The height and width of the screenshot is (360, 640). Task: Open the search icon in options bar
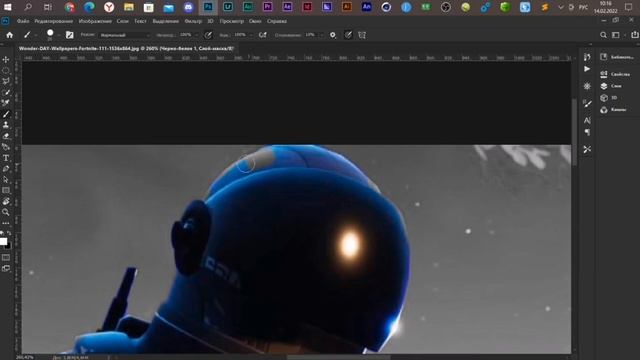603,35
